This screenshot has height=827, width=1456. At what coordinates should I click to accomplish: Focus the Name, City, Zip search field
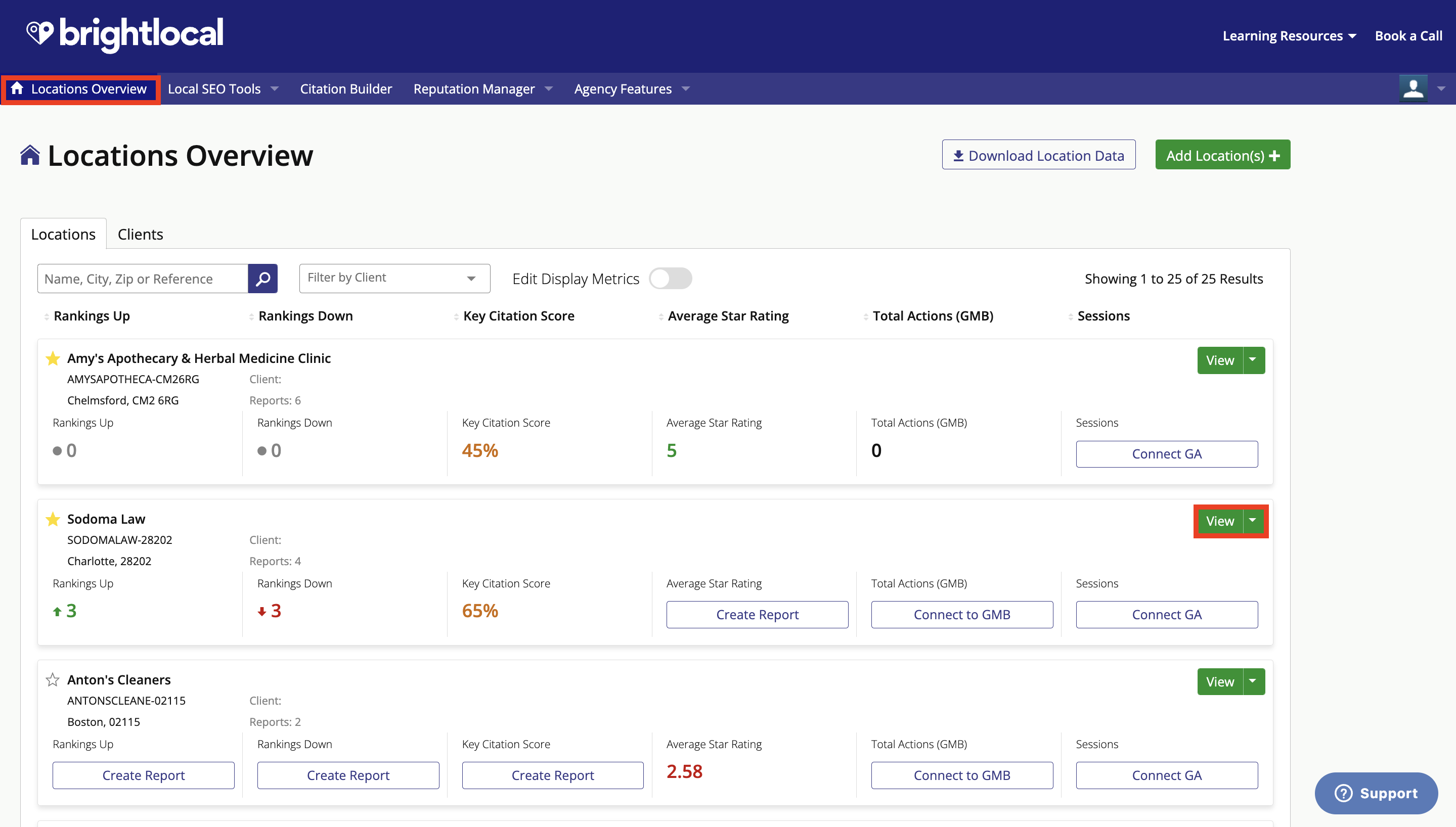143,279
